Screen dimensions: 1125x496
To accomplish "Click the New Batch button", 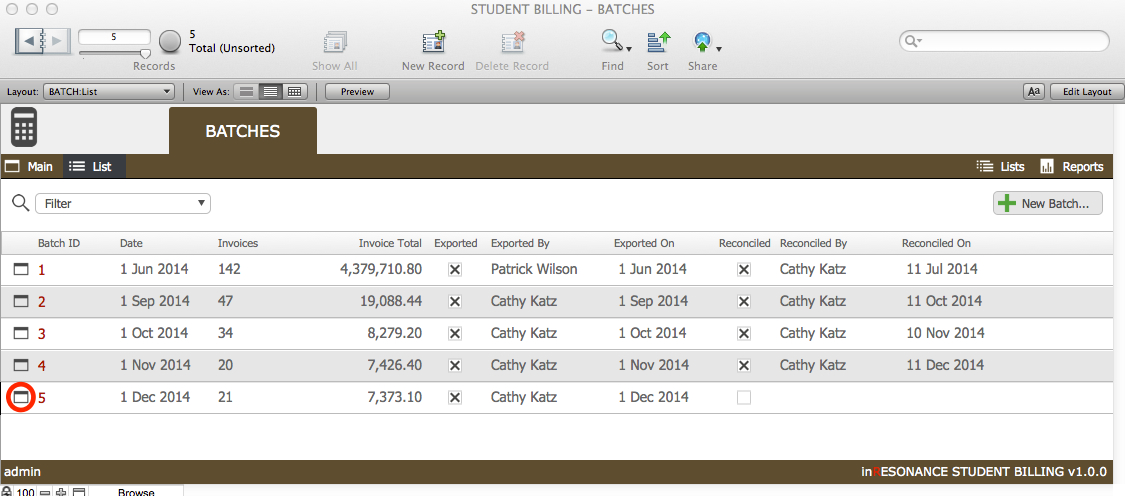I will (x=1048, y=203).
